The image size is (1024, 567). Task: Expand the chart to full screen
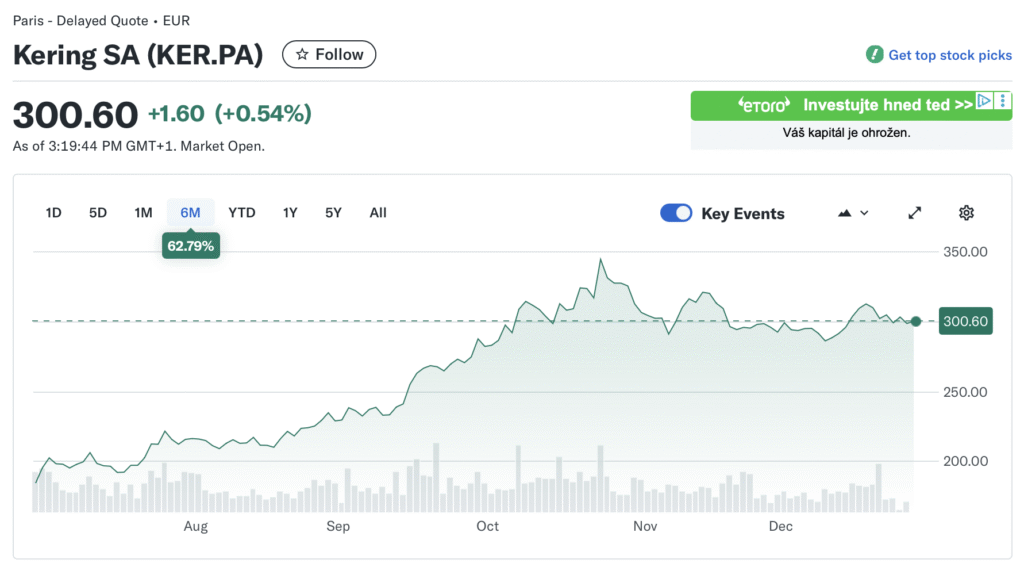click(x=915, y=213)
